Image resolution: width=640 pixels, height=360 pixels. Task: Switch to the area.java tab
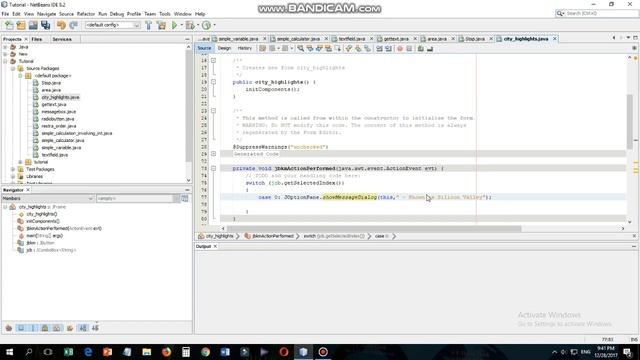coord(437,39)
